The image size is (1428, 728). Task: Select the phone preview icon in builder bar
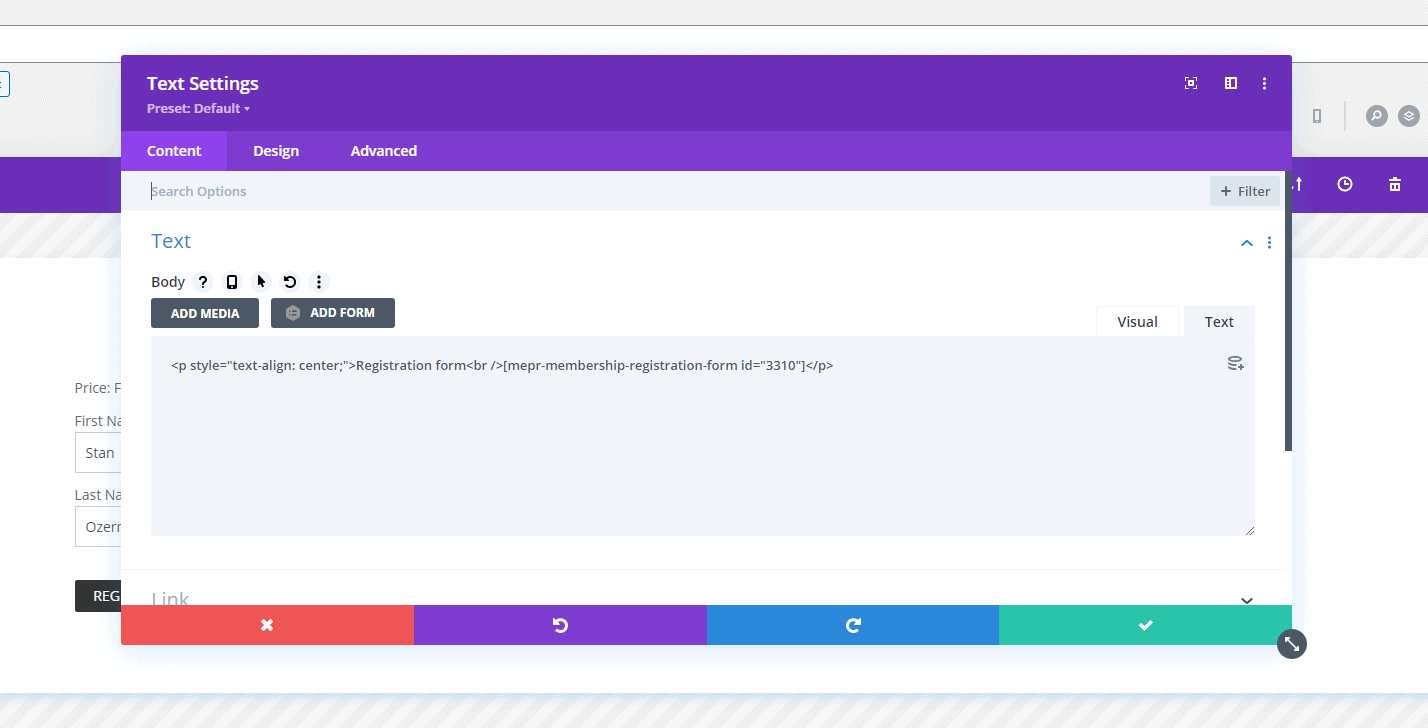[x=1317, y=116]
